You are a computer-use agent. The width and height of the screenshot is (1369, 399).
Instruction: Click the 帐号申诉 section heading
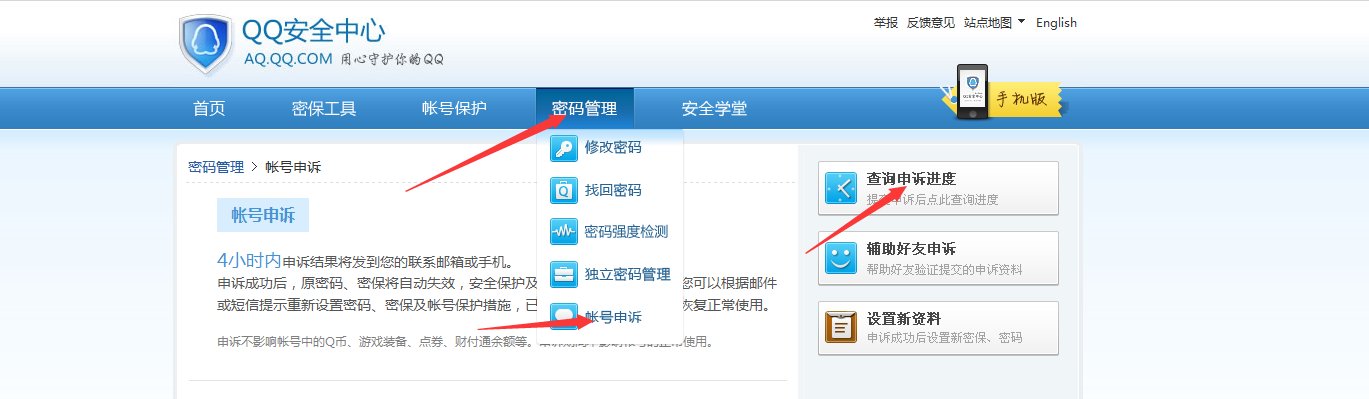pyautogui.click(x=263, y=215)
